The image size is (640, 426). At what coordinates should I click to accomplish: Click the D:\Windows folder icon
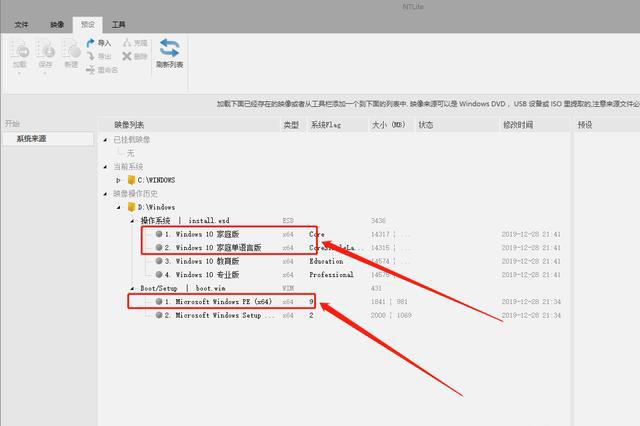[x=131, y=207]
